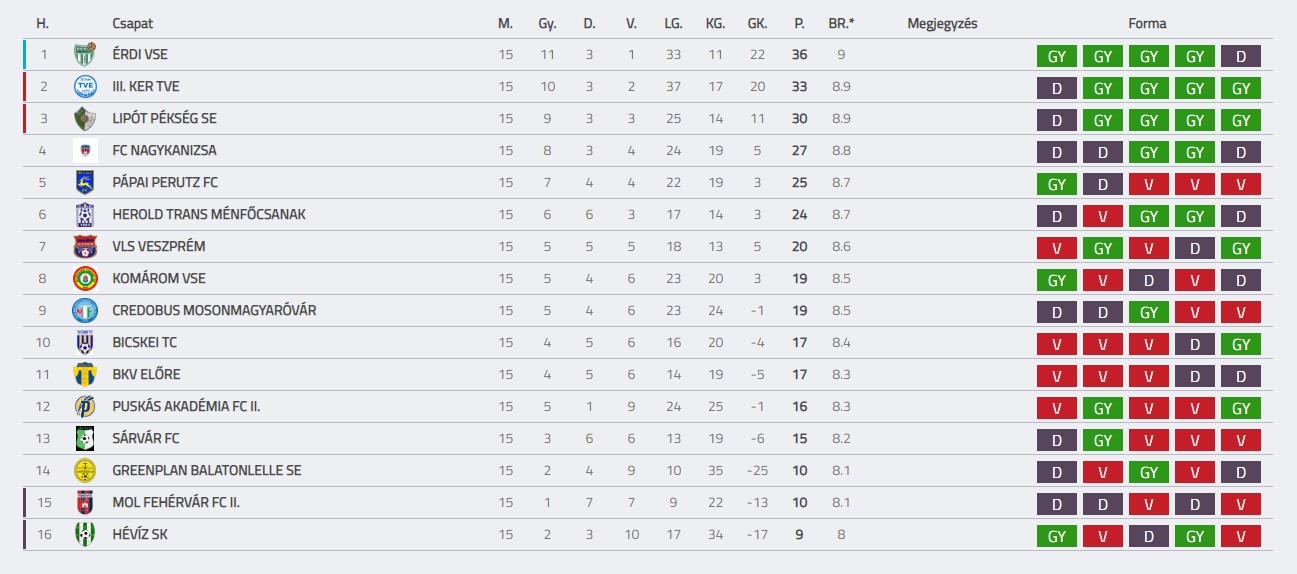Screen dimensions: 1297x574
Task: Click the Érdi VSE team crest
Action: [x=85, y=55]
